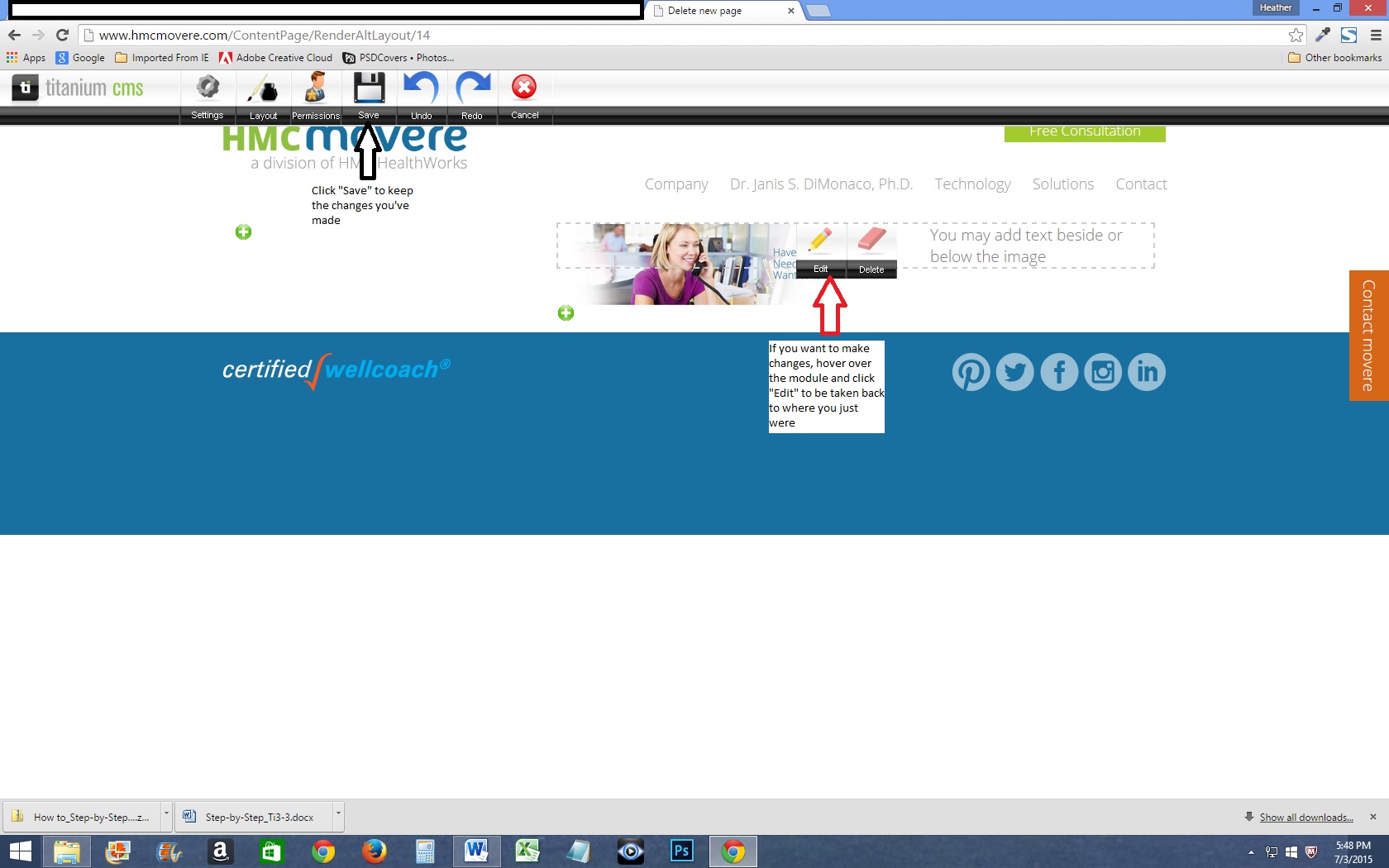
Task: Undo the last change
Action: (421, 89)
